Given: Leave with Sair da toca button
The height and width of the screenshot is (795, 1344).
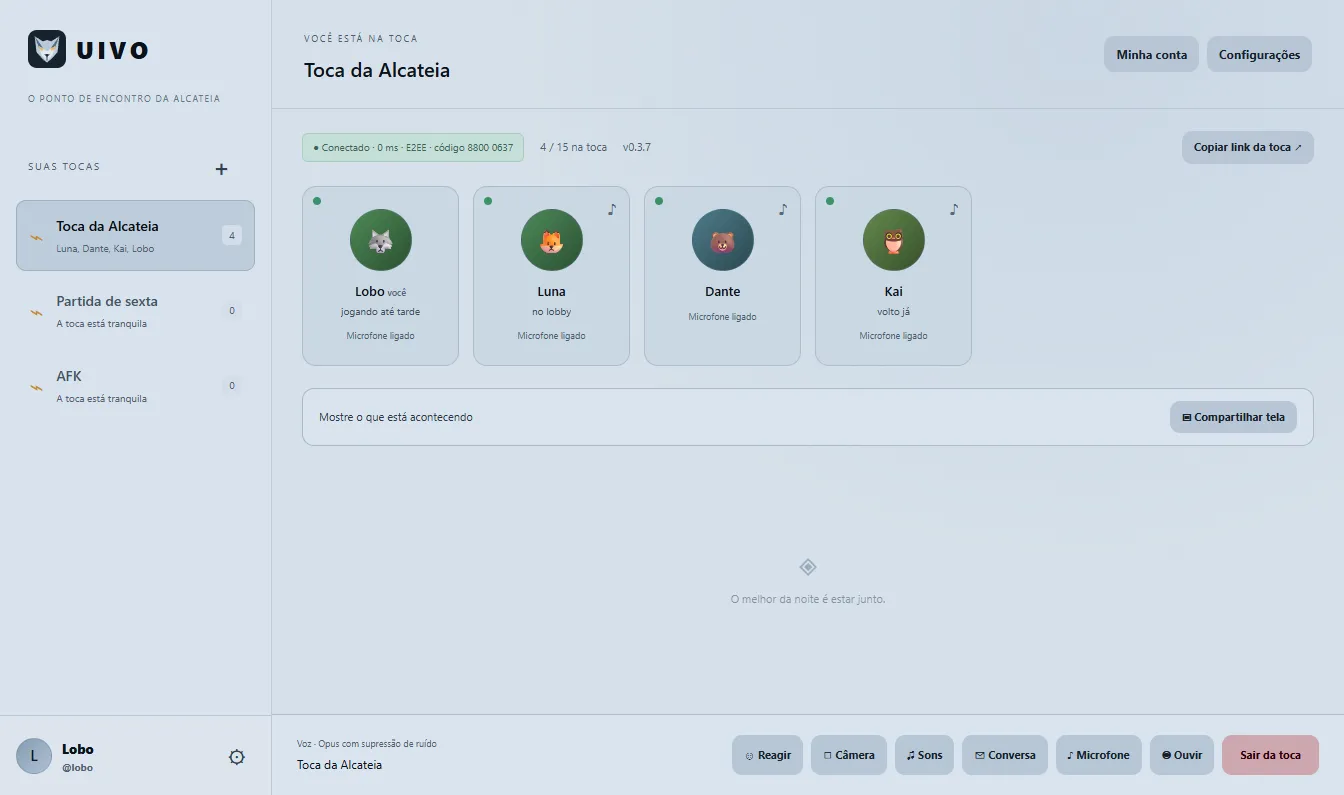Looking at the screenshot, I should (x=1270, y=755).
